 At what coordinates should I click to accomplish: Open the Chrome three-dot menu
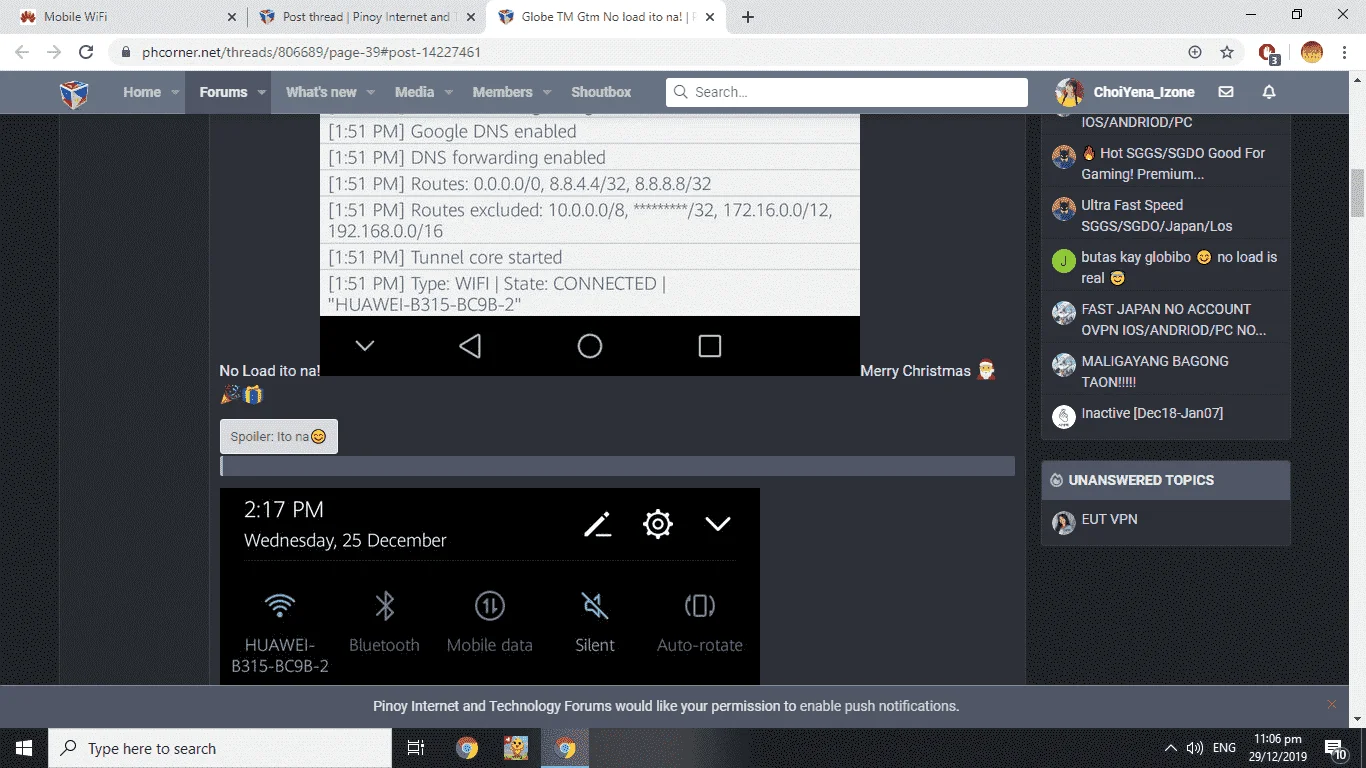1345,52
